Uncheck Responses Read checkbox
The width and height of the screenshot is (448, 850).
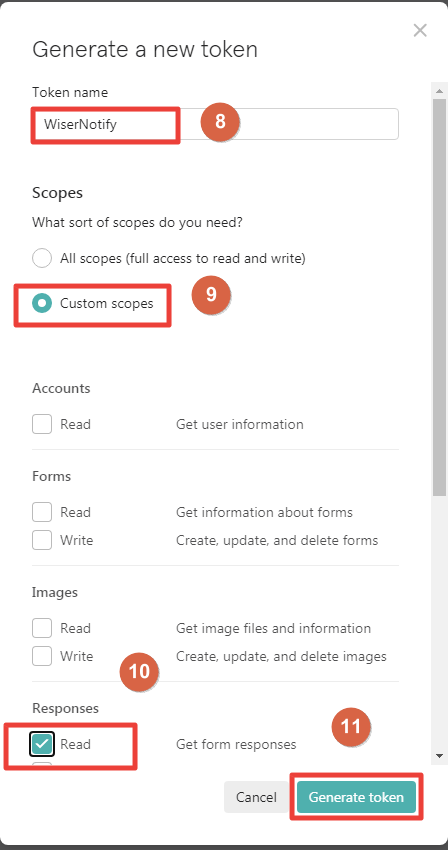(42, 744)
